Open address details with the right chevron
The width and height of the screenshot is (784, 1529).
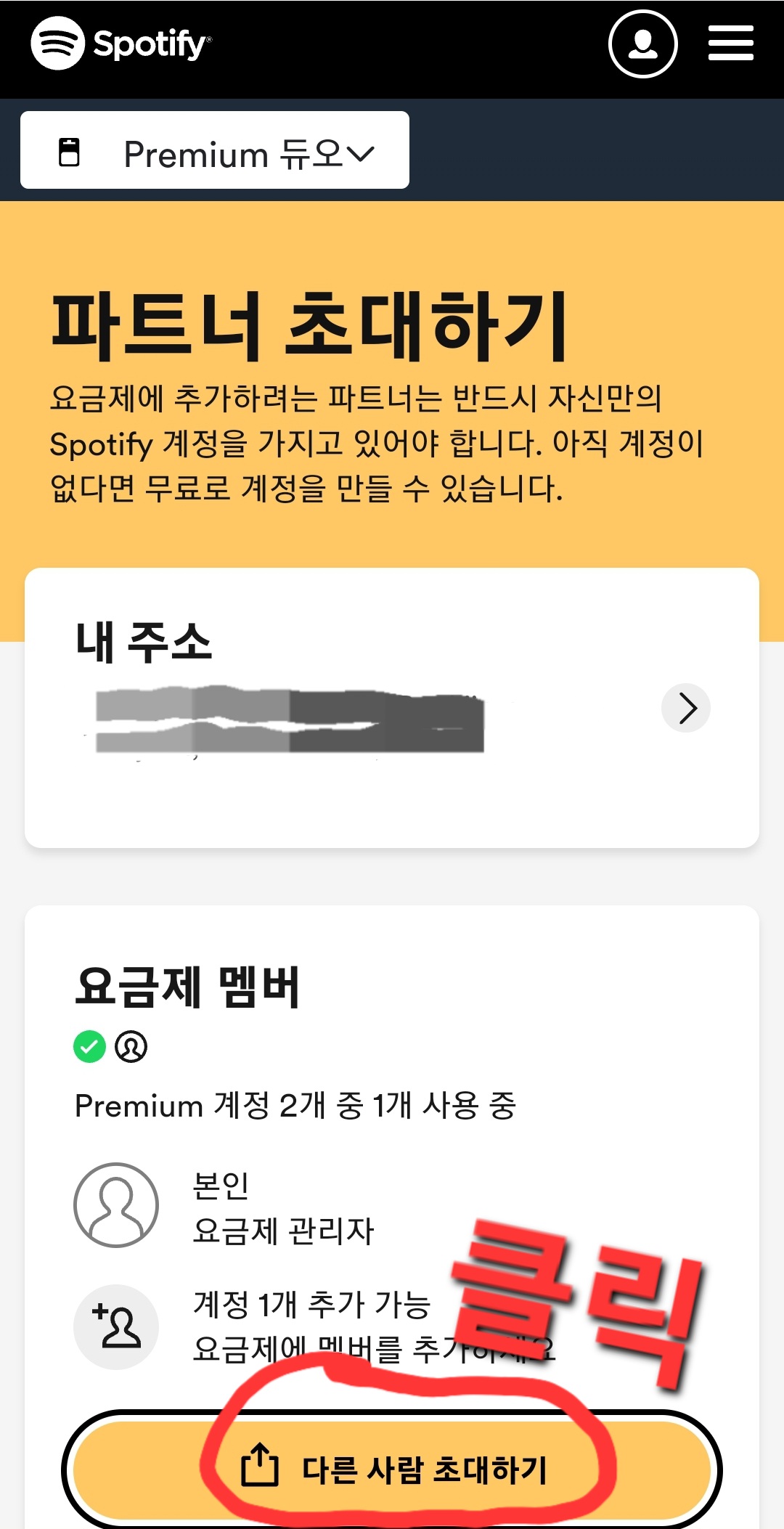pyautogui.click(x=685, y=708)
